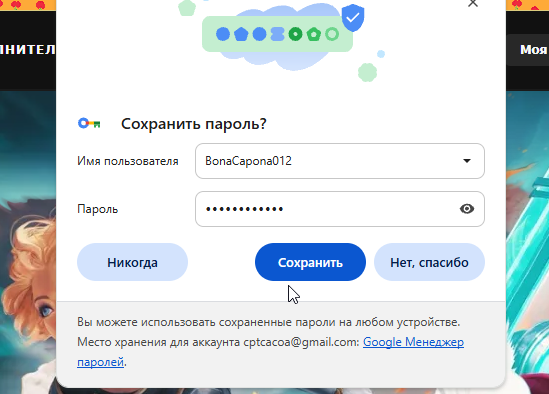Click cptcacoa@gmail.com account text

[x=301, y=342]
